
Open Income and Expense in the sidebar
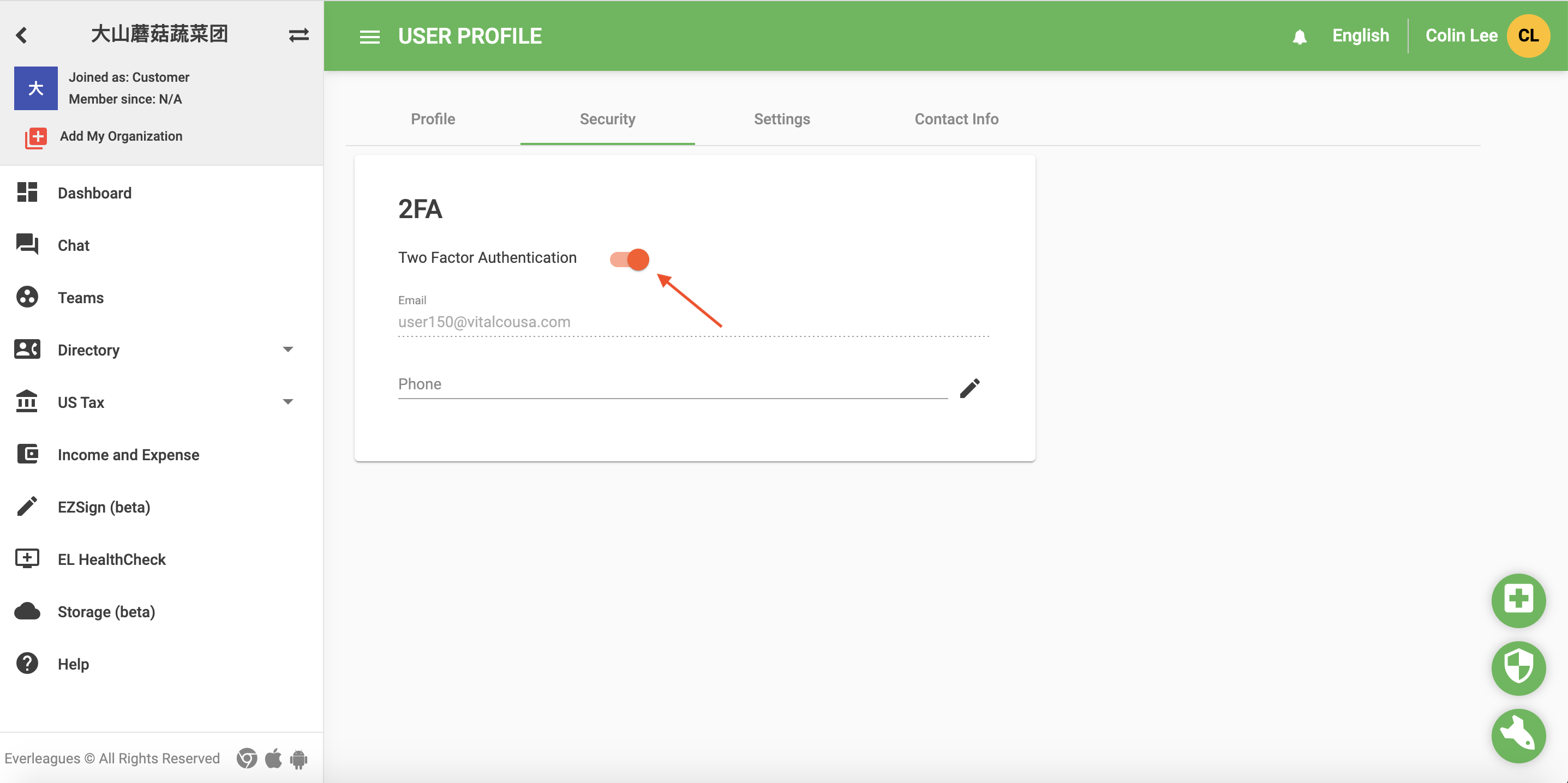click(x=128, y=454)
